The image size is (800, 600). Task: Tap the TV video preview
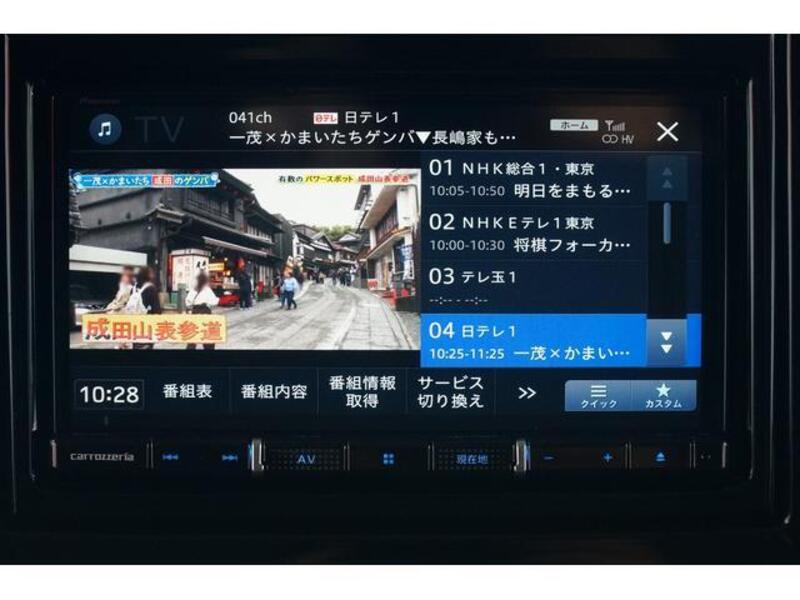pos(244,258)
